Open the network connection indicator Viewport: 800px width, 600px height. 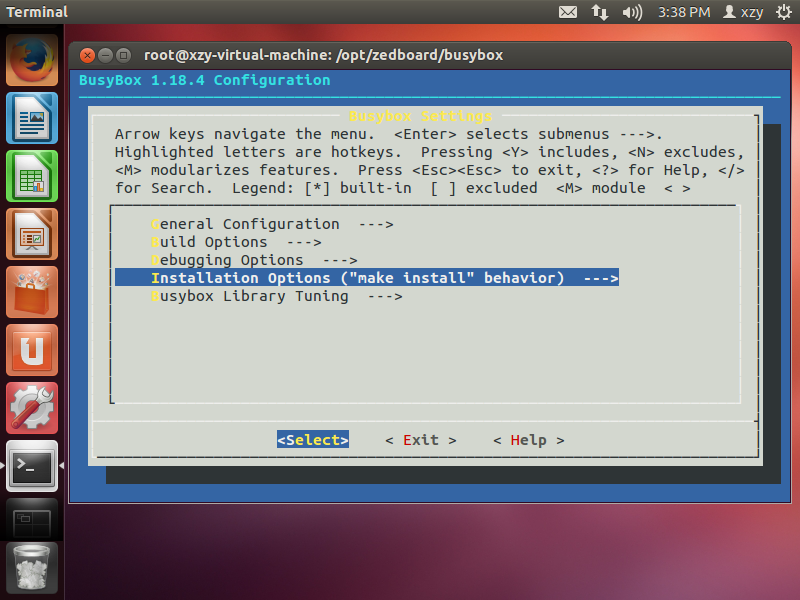600,12
